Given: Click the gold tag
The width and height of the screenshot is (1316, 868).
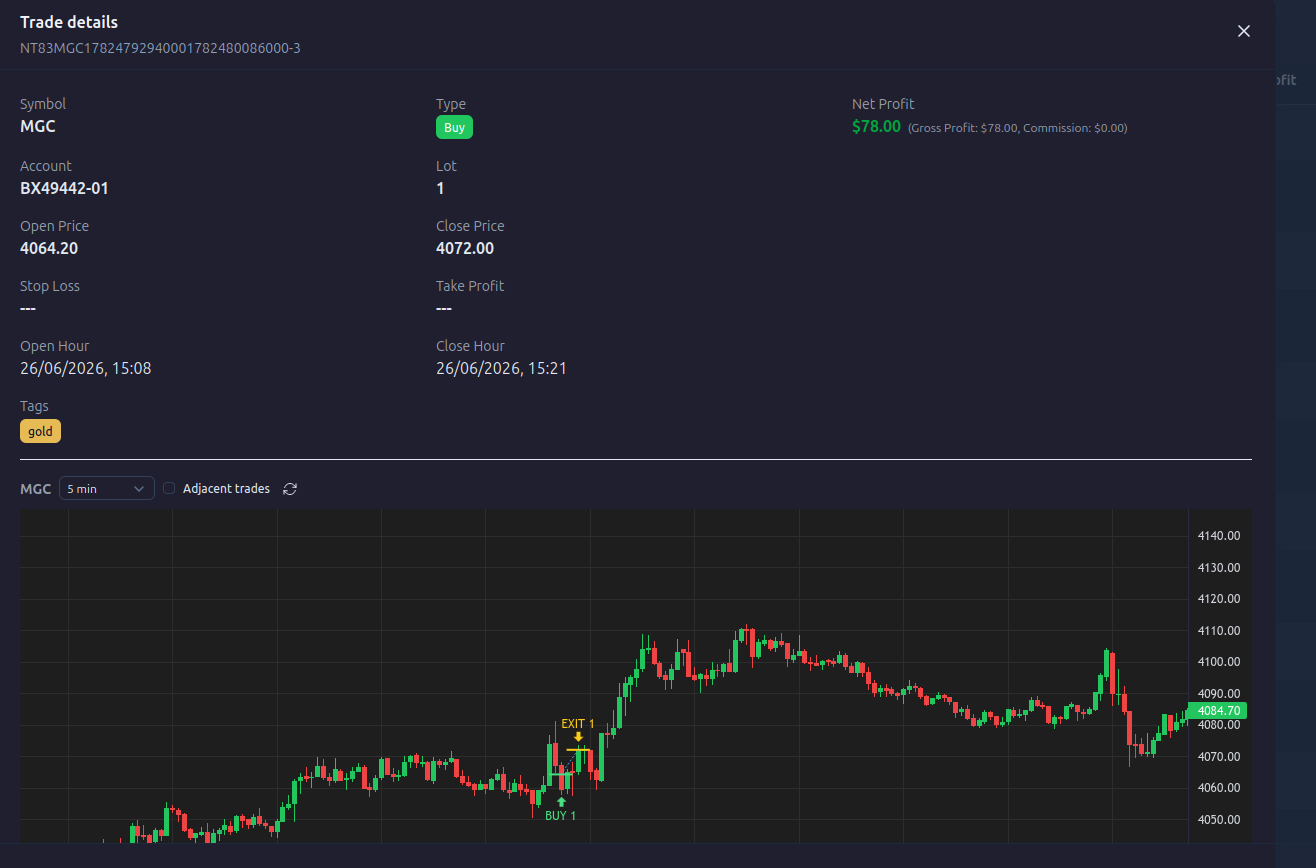Looking at the screenshot, I should (40, 431).
